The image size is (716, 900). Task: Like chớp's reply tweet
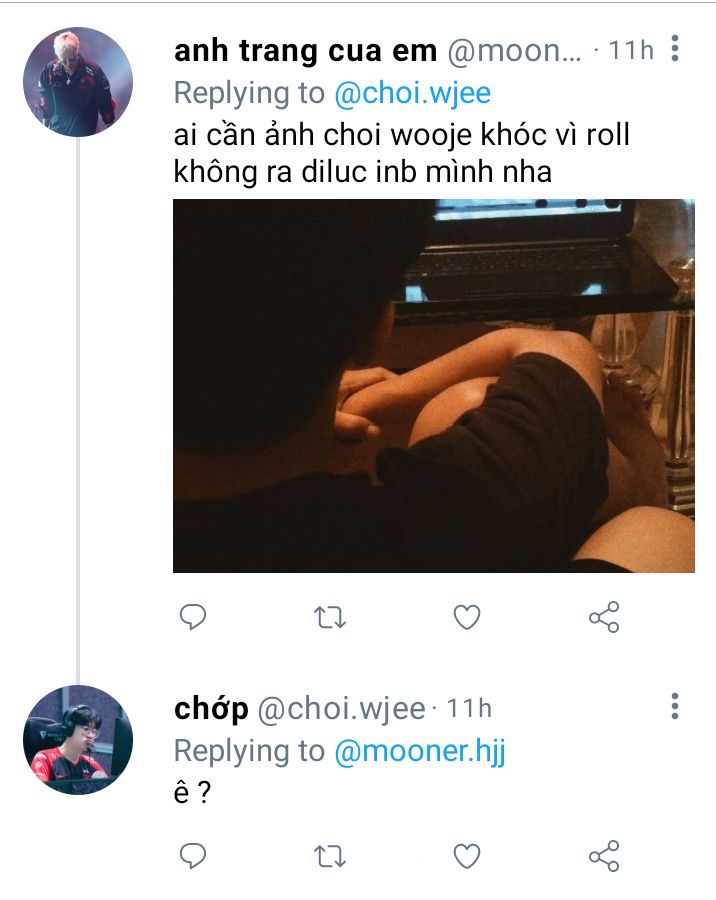pyautogui.click(x=467, y=856)
